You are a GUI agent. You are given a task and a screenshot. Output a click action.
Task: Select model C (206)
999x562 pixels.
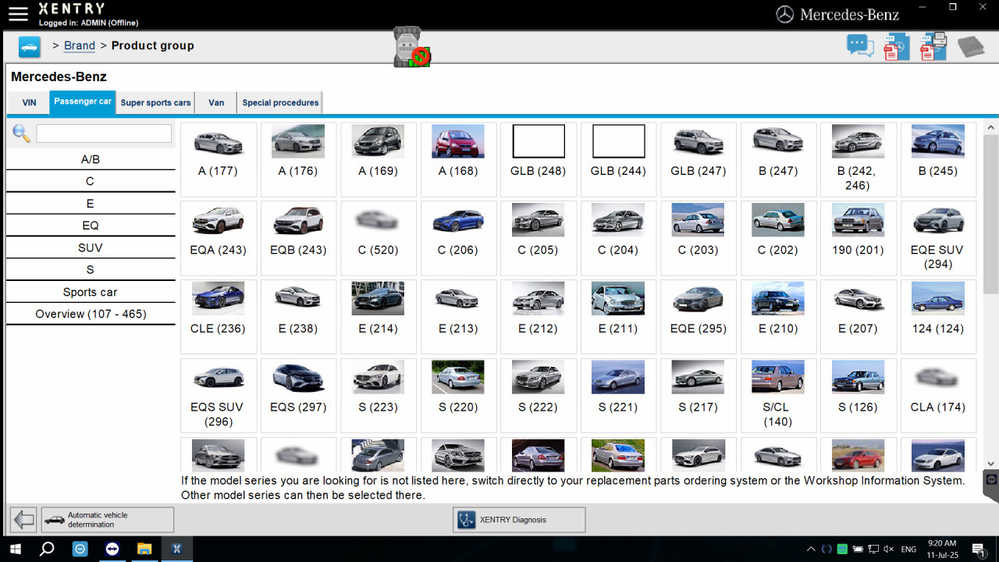click(458, 238)
